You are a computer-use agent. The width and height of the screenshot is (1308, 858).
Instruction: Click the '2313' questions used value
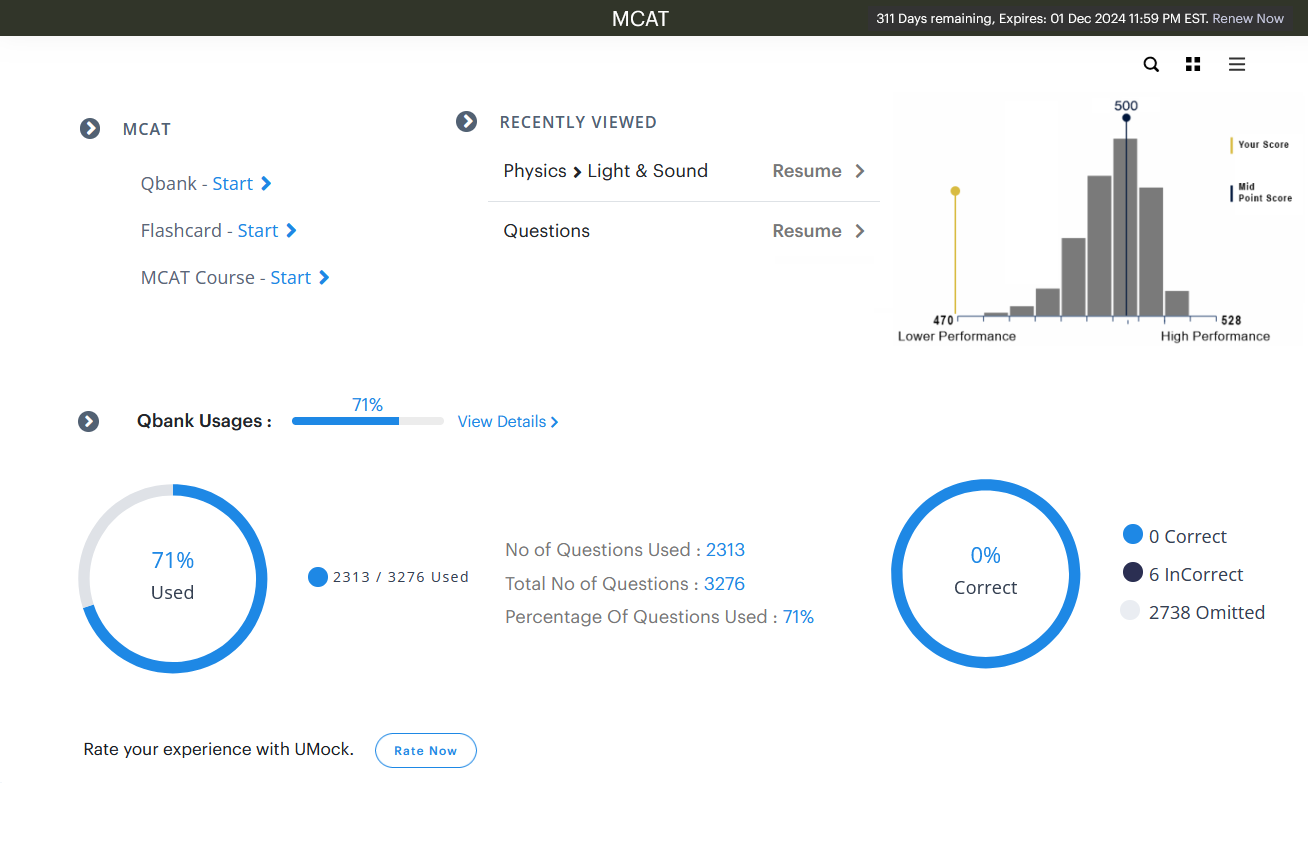[x=725, y=550]
